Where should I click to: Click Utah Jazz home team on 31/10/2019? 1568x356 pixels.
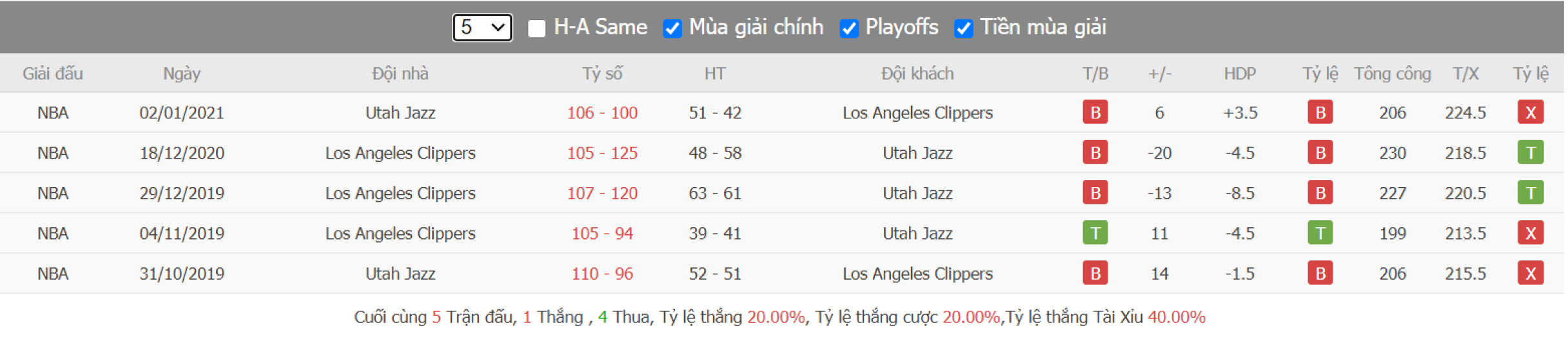[x=400, y=273]
